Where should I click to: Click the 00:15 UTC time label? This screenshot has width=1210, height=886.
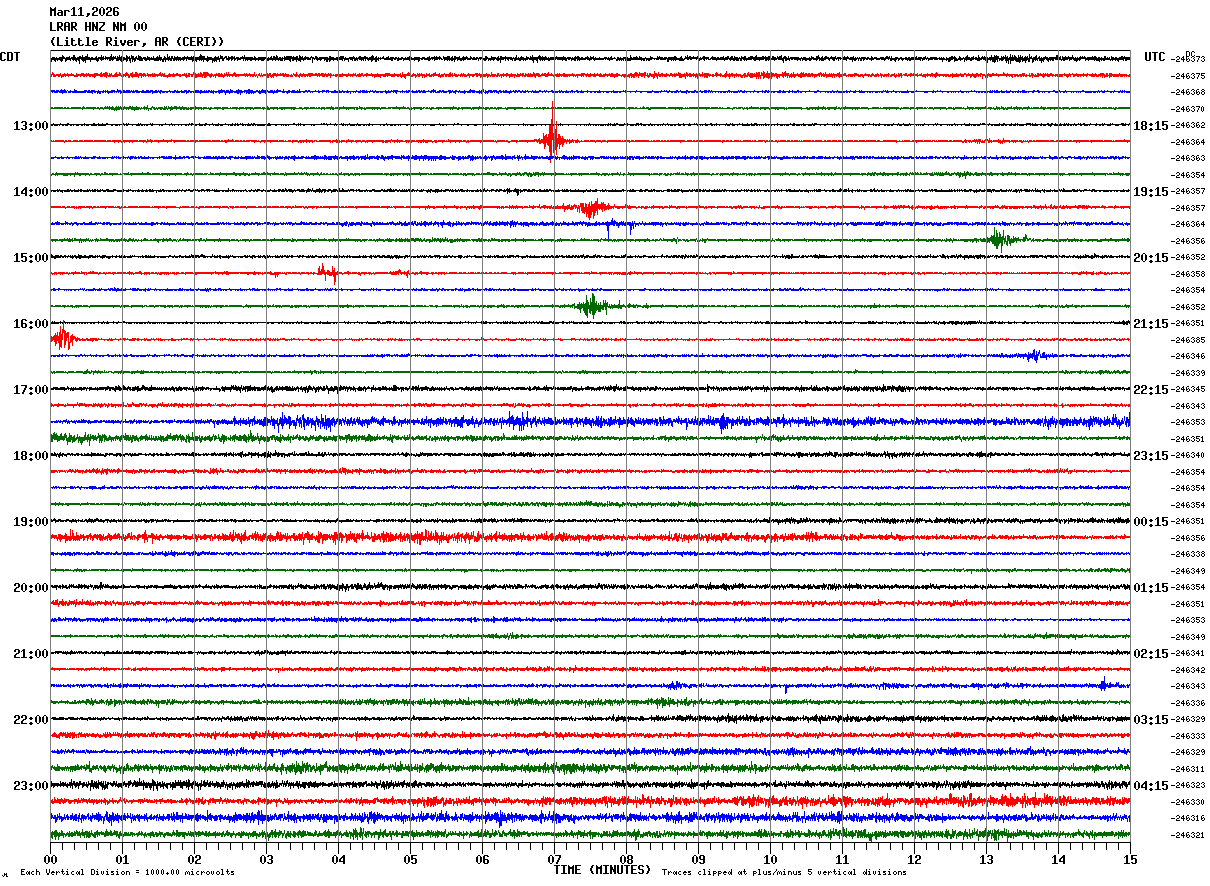[x=1151, y=522]
